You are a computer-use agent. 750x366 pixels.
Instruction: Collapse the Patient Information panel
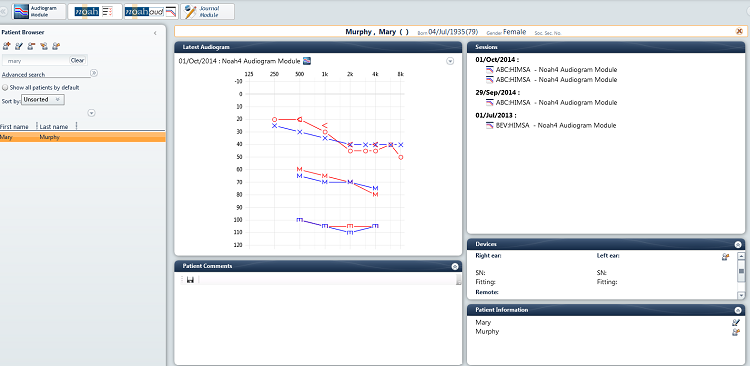[x=738, y=310]
